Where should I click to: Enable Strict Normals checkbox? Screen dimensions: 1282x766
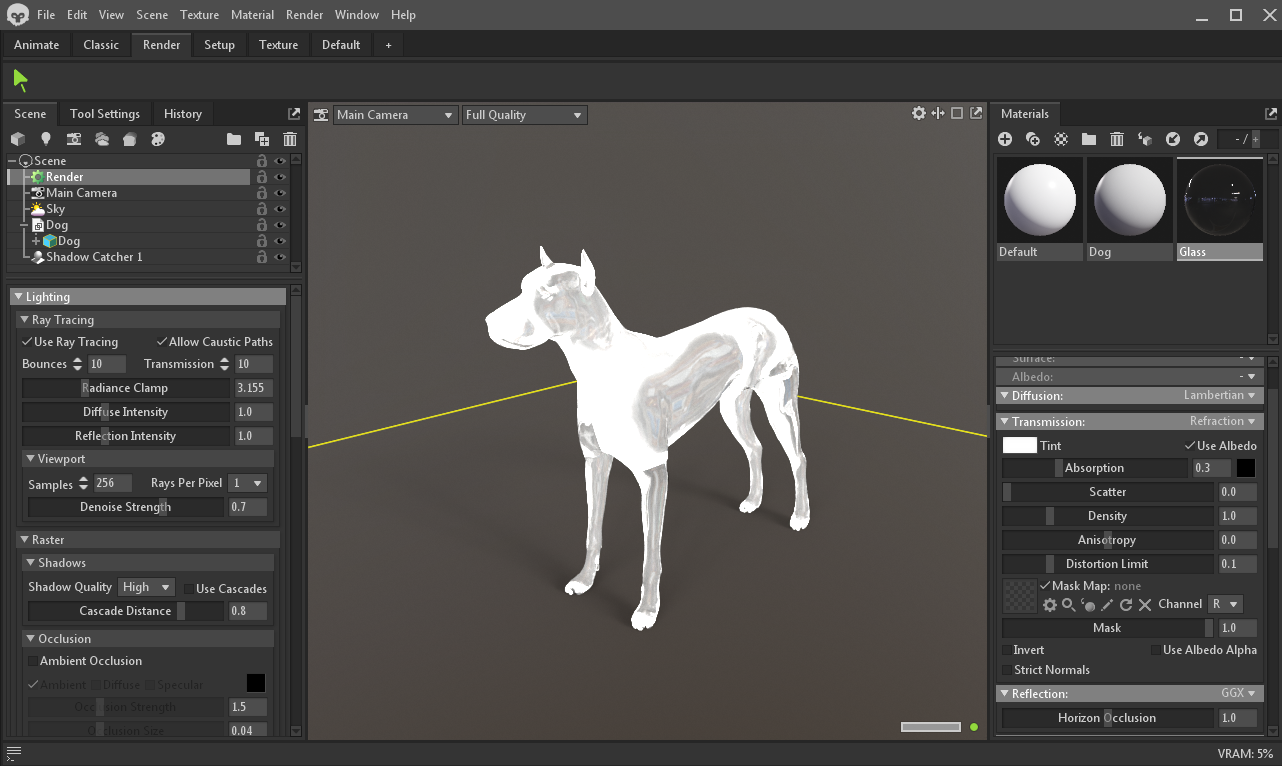pos(1007,670)
